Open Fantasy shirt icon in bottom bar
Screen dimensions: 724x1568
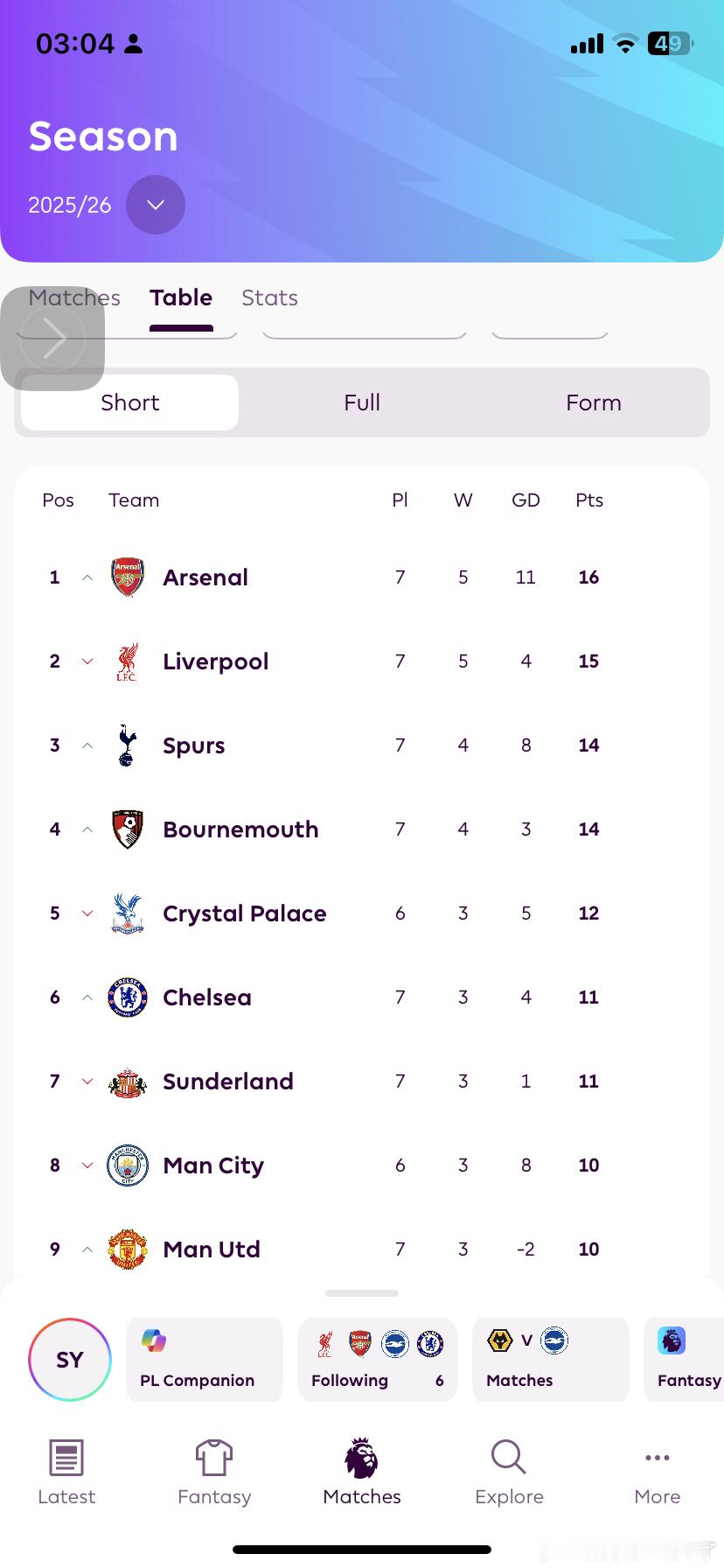pos(214,1458)
